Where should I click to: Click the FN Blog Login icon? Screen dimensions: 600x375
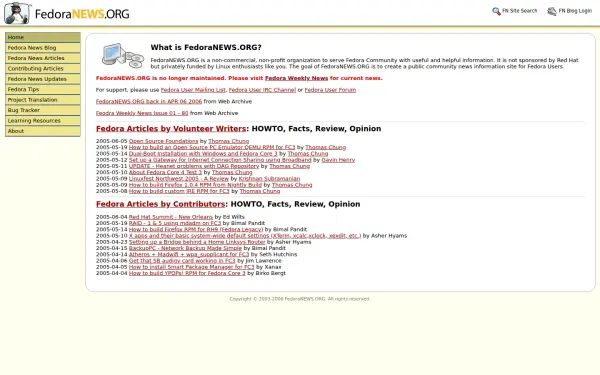pyautogui.click(x=552, y=11)
